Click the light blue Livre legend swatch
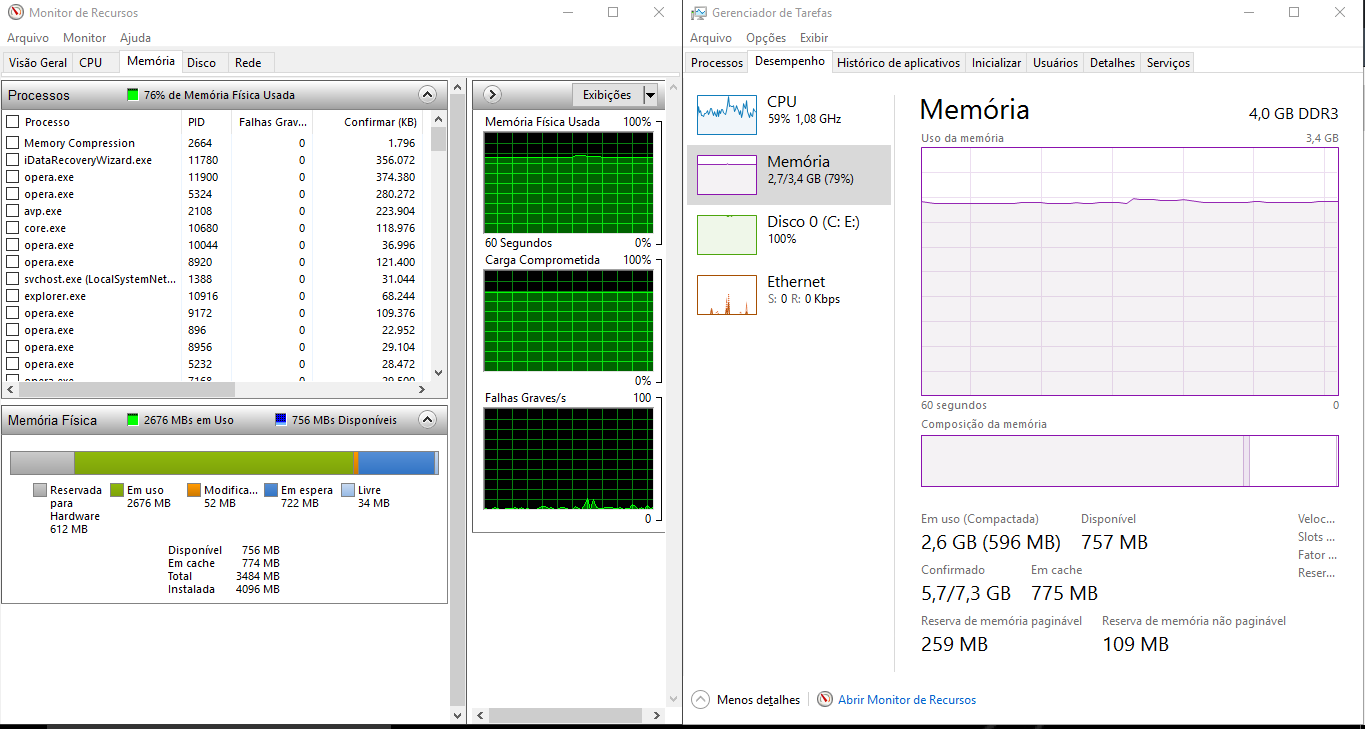The height and width of the screenshot is (729, 1365). 348,490
